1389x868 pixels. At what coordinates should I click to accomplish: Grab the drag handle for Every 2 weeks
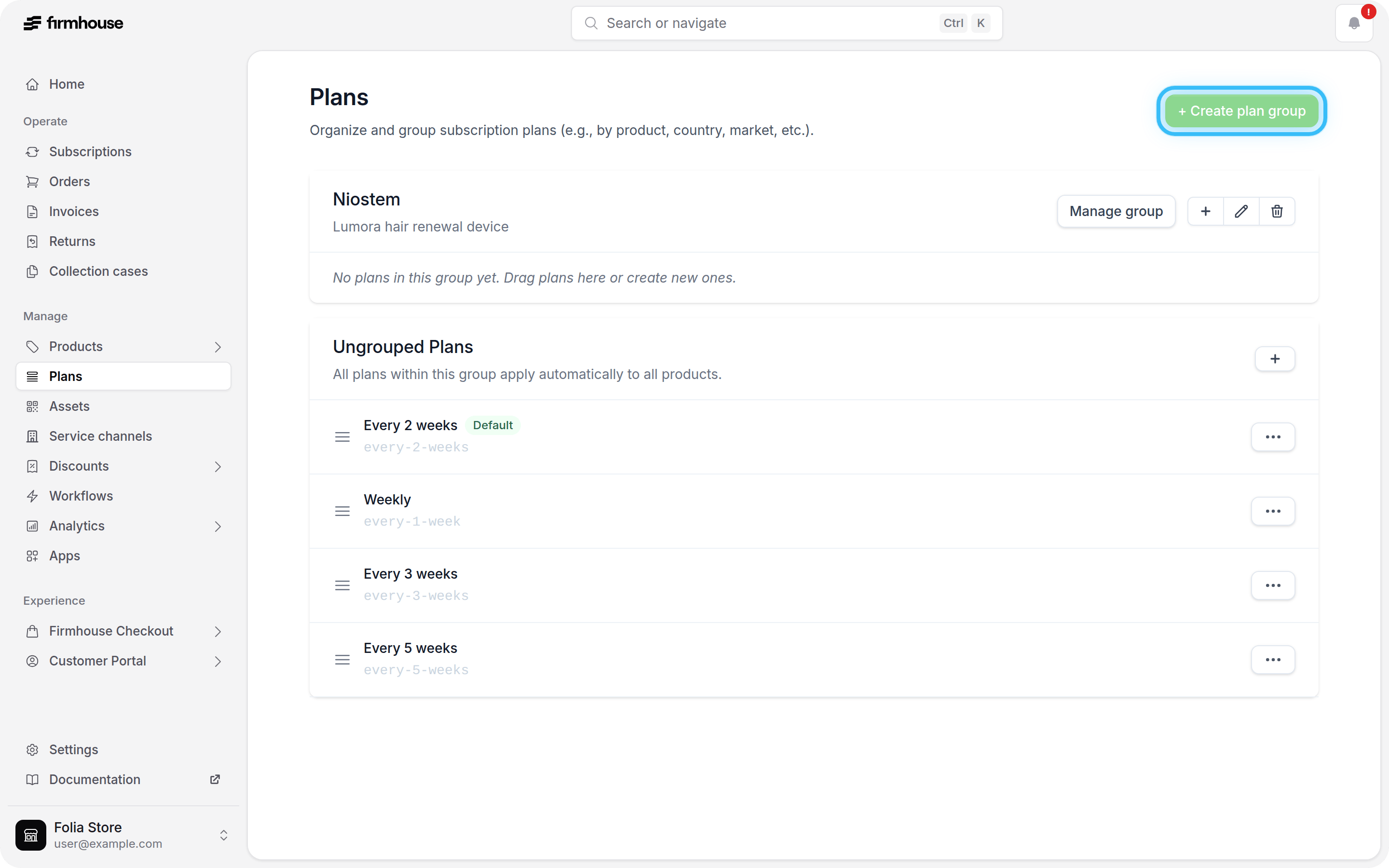coord(342,437)
